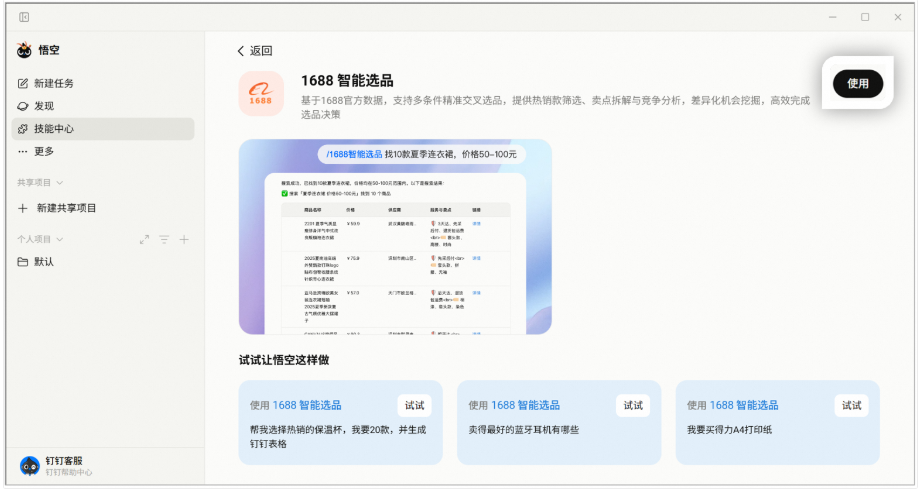This screenshot has width=918, height=490.
Task: Click the Wukong avatar logo
Action: [24, 50]
